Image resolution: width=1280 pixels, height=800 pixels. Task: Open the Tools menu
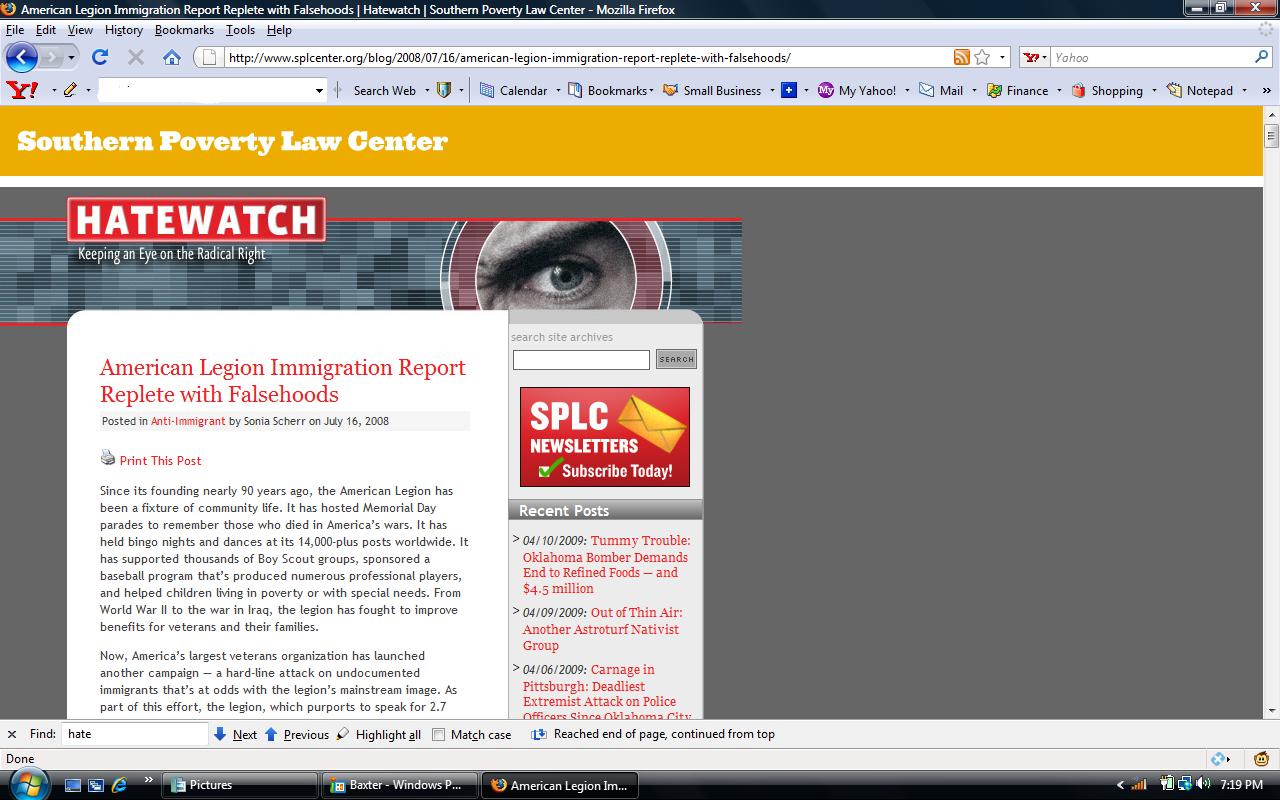(x=240, y=30)
